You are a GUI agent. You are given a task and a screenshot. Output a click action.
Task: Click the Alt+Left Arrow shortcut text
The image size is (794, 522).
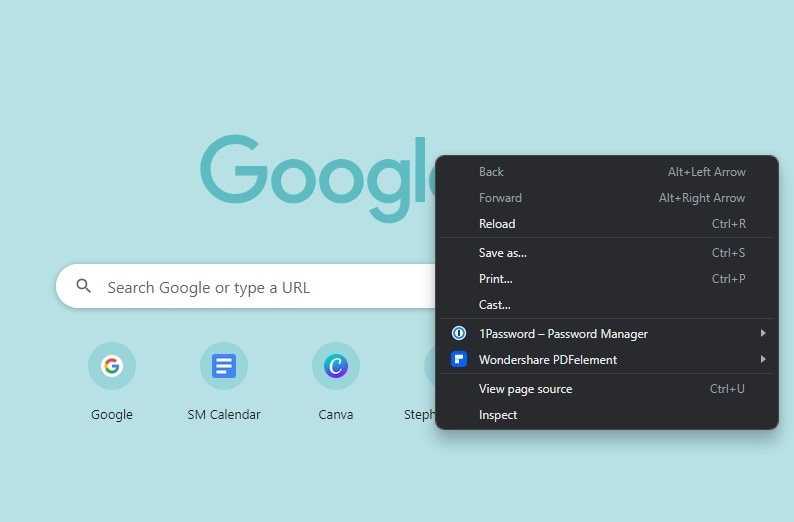[706, 172]
